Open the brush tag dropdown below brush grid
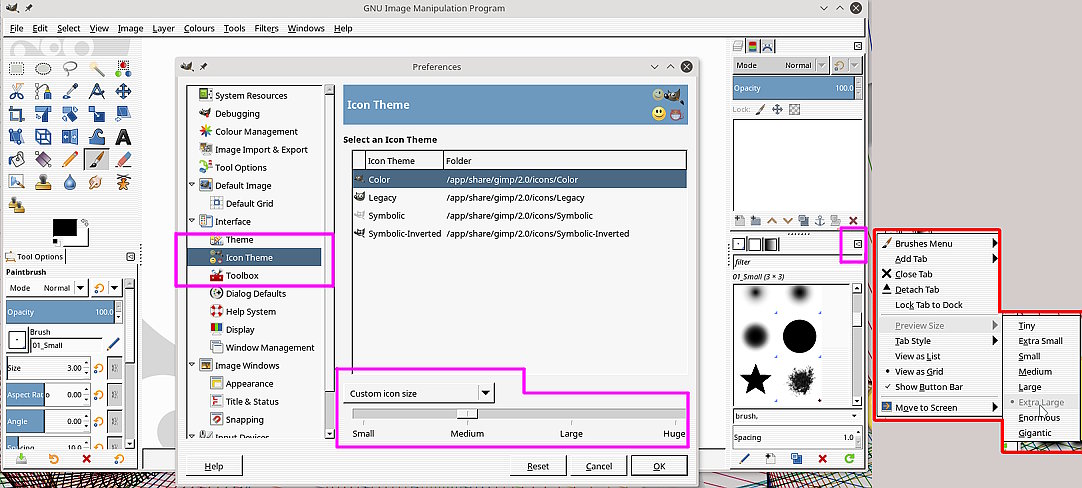Image resolution: width=1082 pixels, height=488 pixels. pyautogui.click(x=798, y=416)
